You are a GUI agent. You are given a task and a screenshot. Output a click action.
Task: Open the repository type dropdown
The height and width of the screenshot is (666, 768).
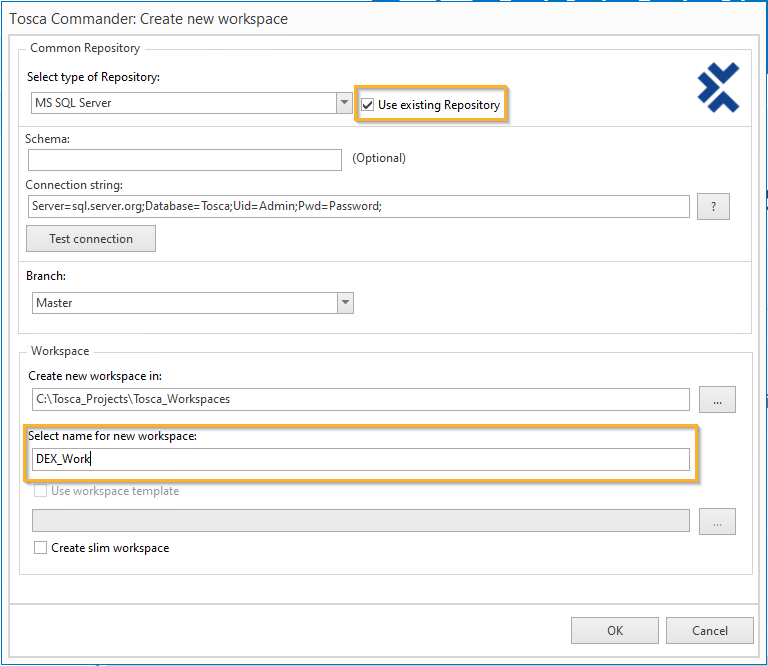pos(344,103)
